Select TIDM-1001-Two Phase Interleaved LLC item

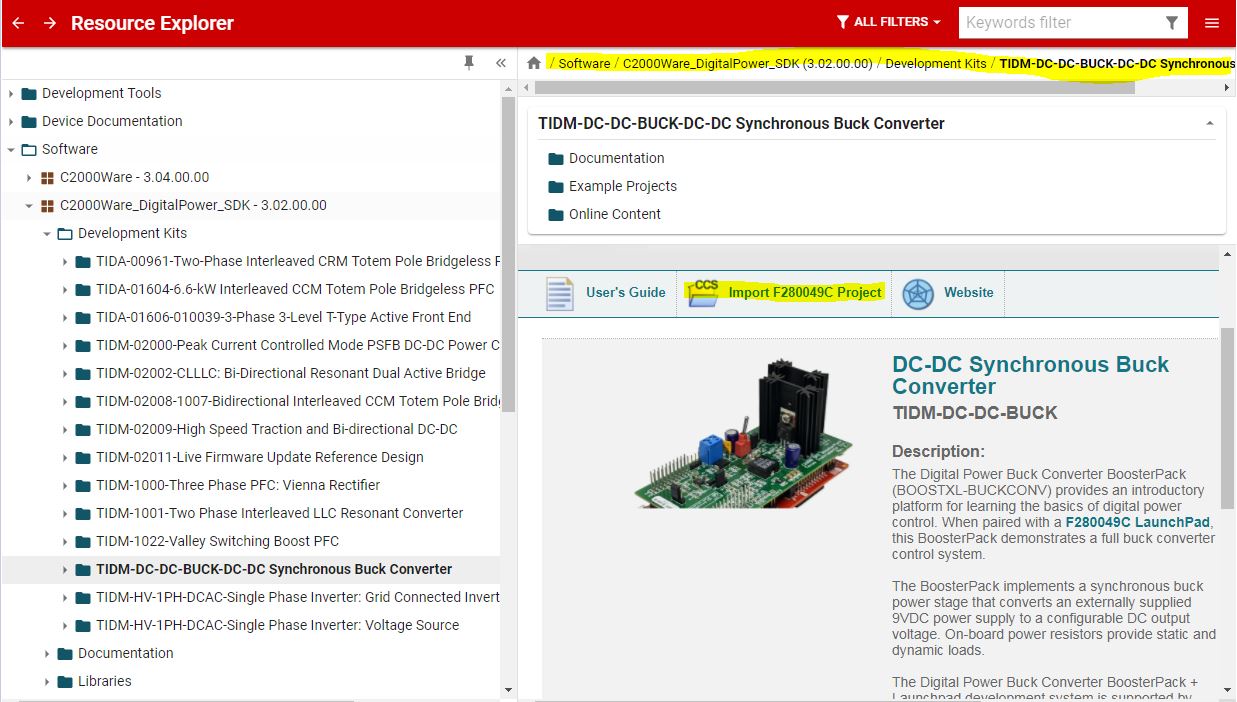tap(280, 513)
